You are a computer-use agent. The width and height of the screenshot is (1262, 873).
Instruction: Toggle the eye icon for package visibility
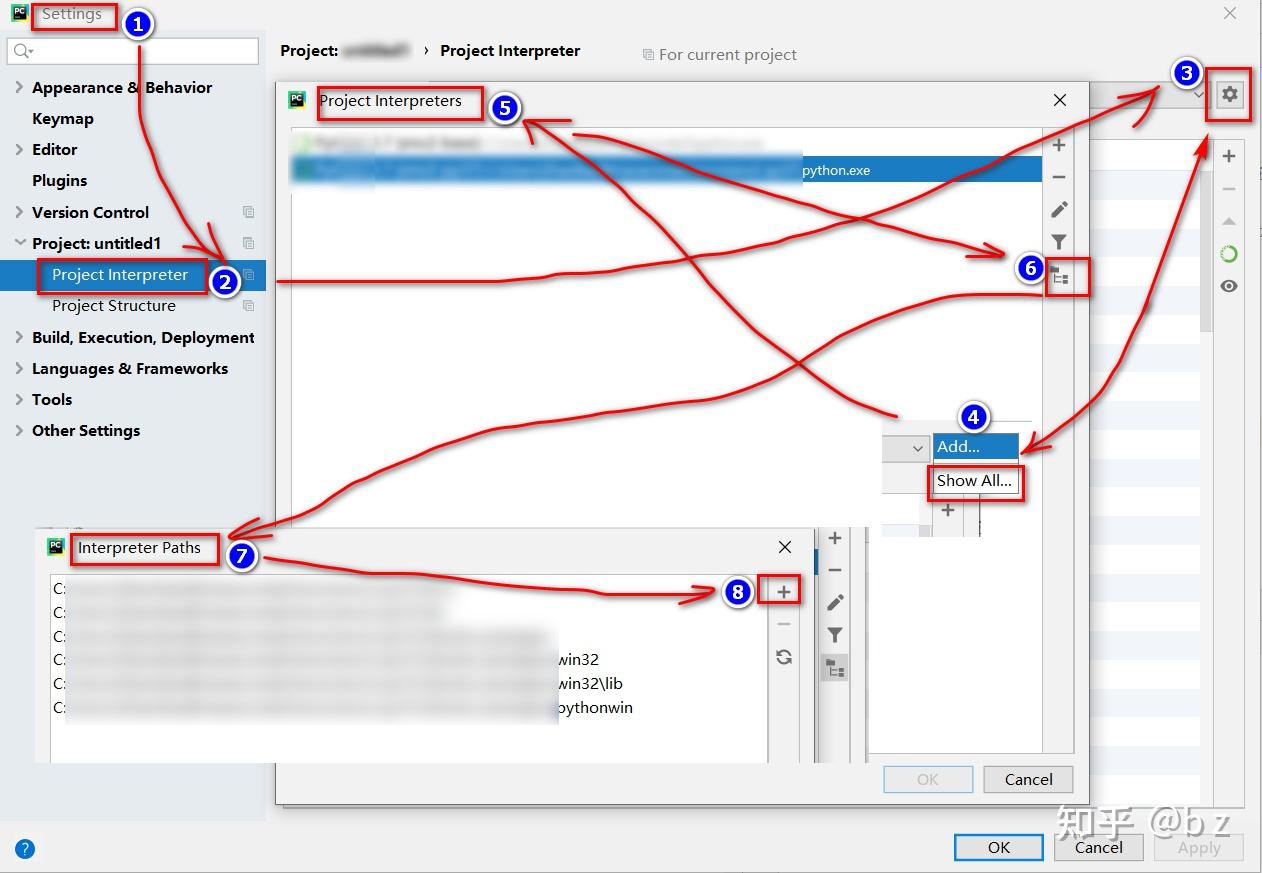click(1228, 285)
